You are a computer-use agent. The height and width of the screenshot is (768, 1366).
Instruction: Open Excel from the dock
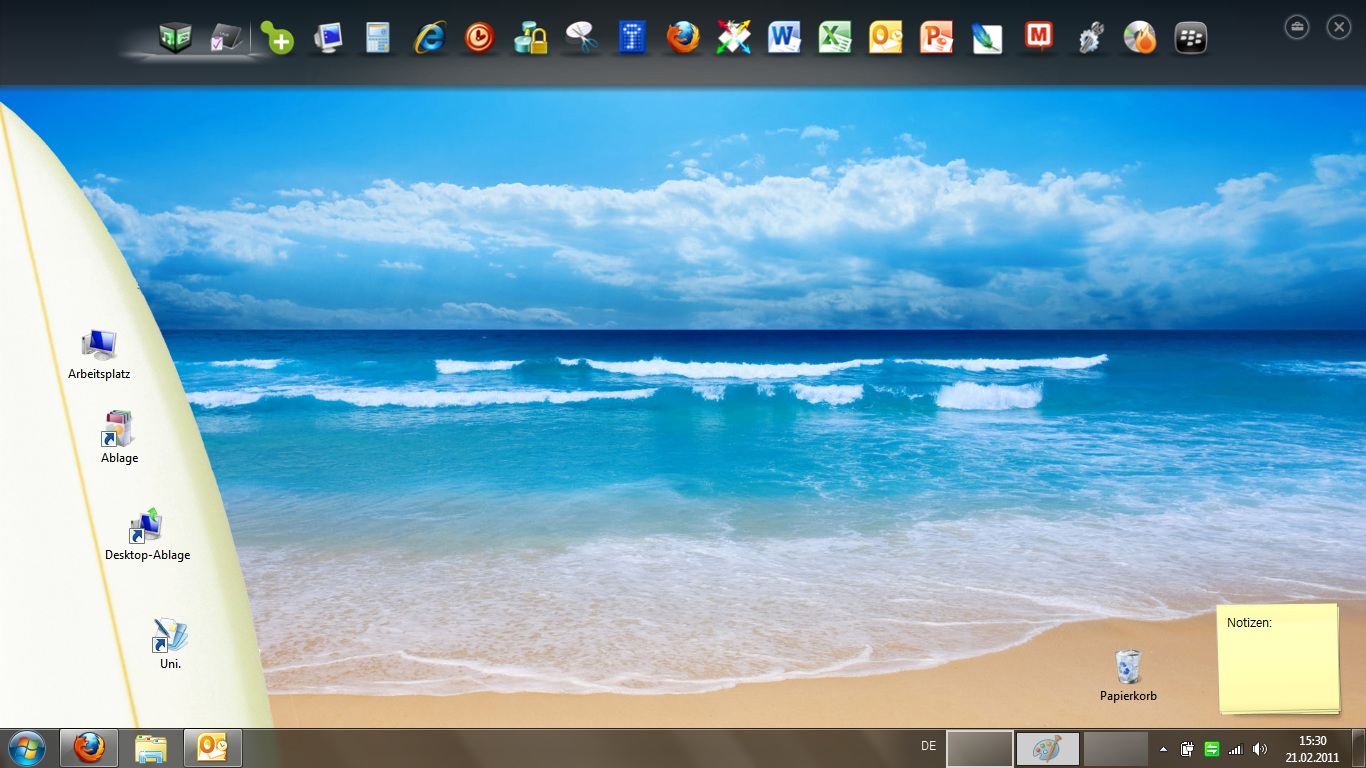coord(835,38)
